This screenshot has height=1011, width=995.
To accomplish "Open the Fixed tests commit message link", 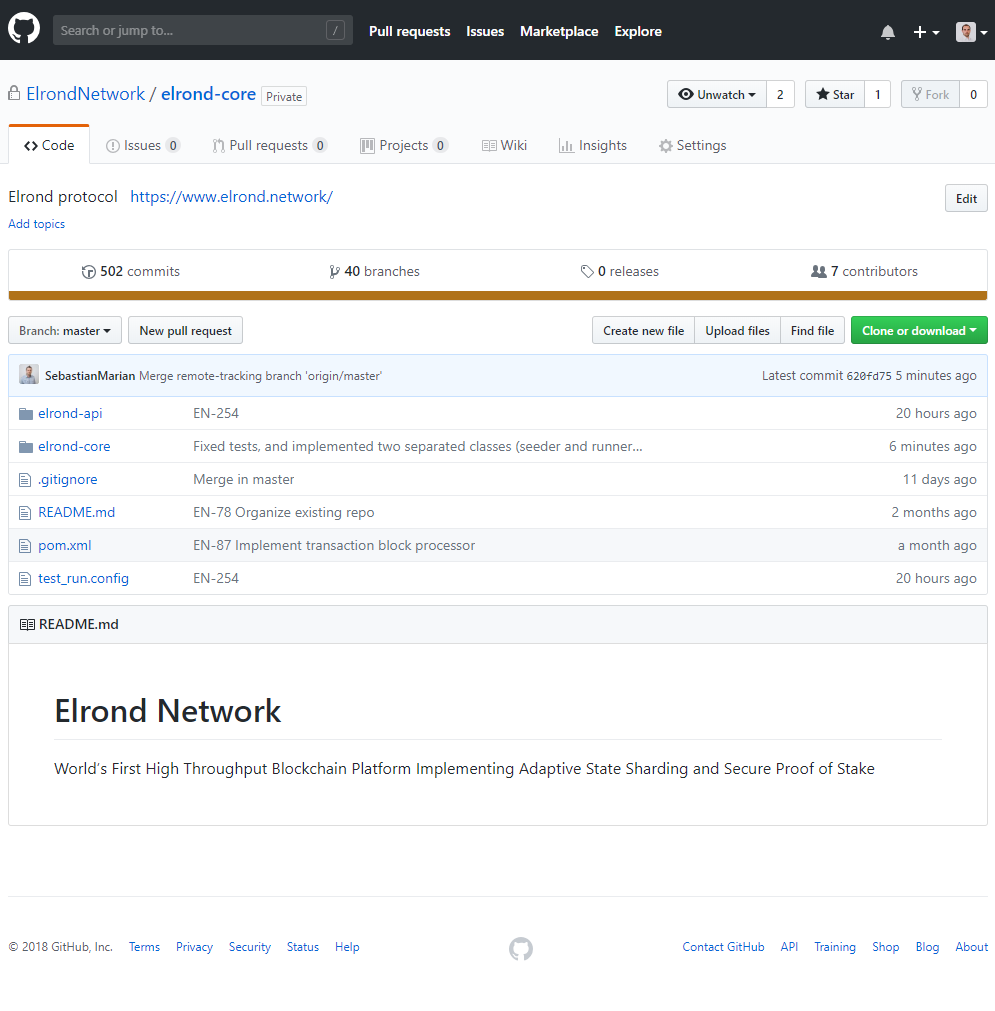I will tap(418, 446).
